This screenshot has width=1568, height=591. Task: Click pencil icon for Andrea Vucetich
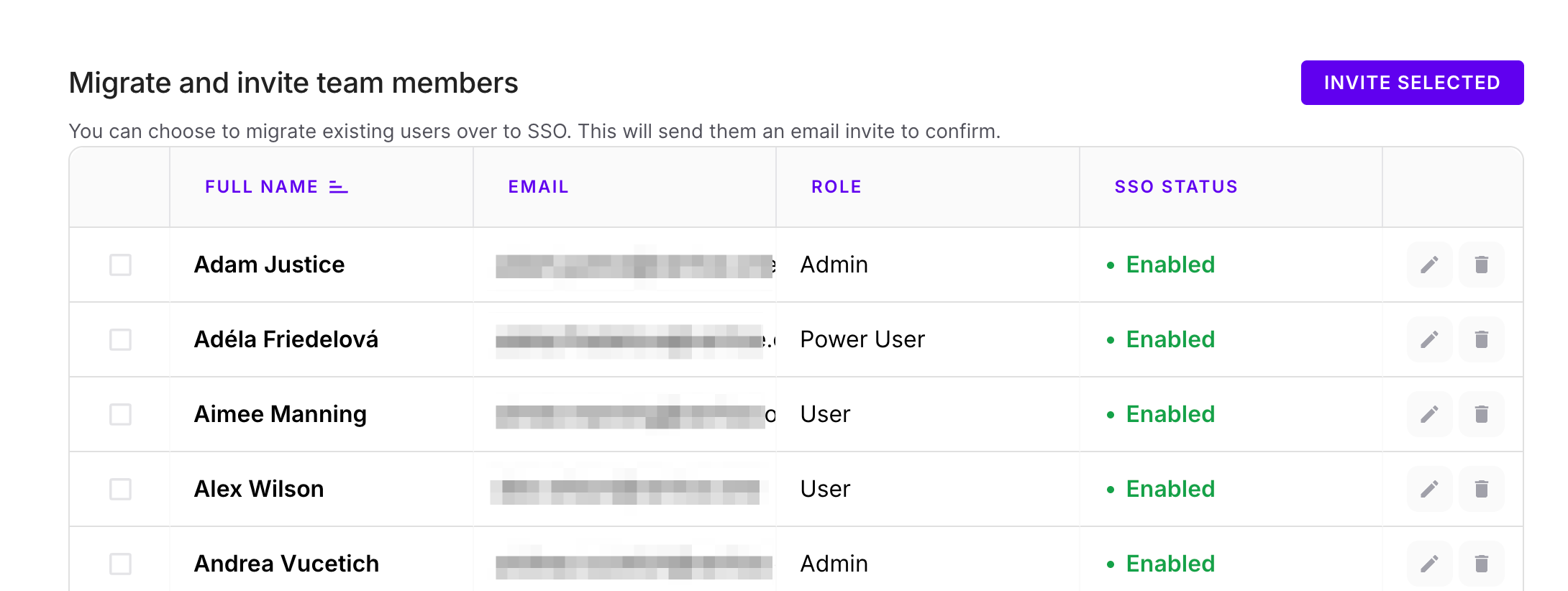coord(1429,564)
